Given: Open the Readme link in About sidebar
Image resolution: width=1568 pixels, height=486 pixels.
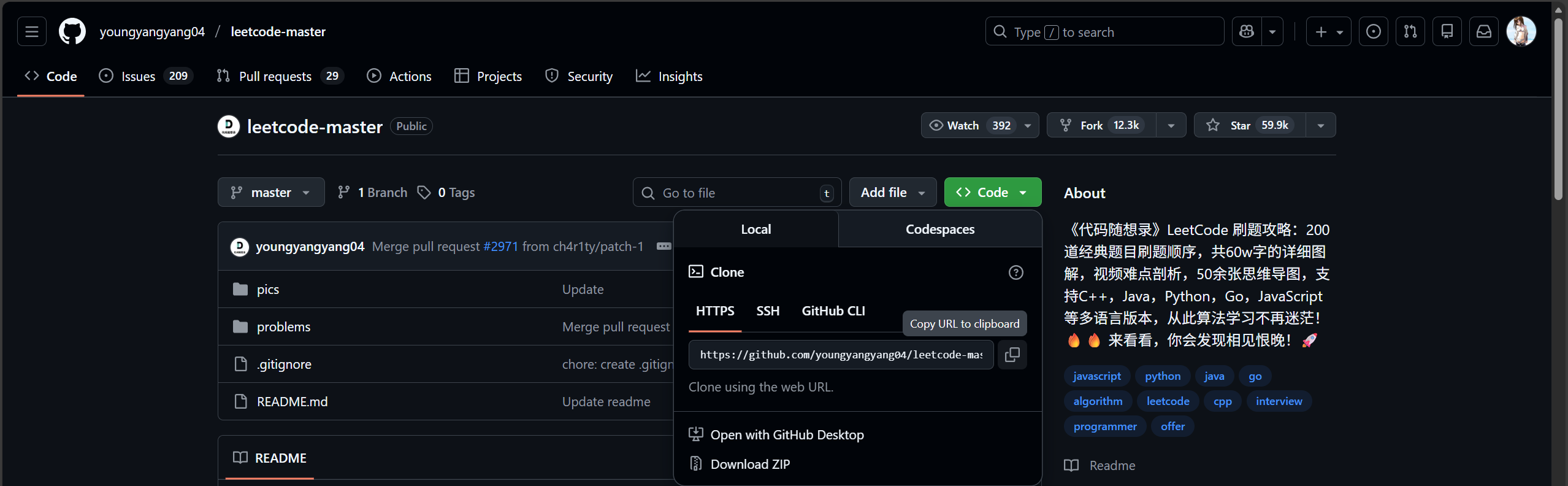Looking at the screenshot, I should [1100, 466].
